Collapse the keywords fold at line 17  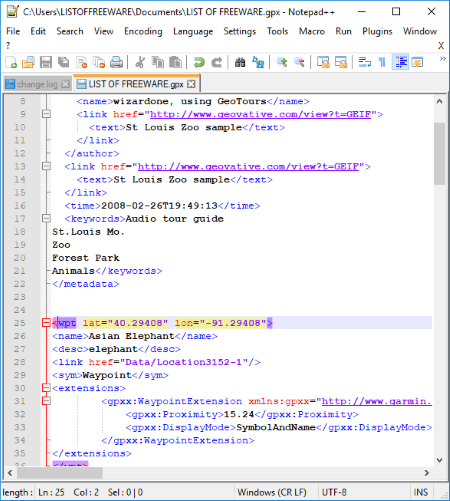pyautogui.click(x=46, y=218)
